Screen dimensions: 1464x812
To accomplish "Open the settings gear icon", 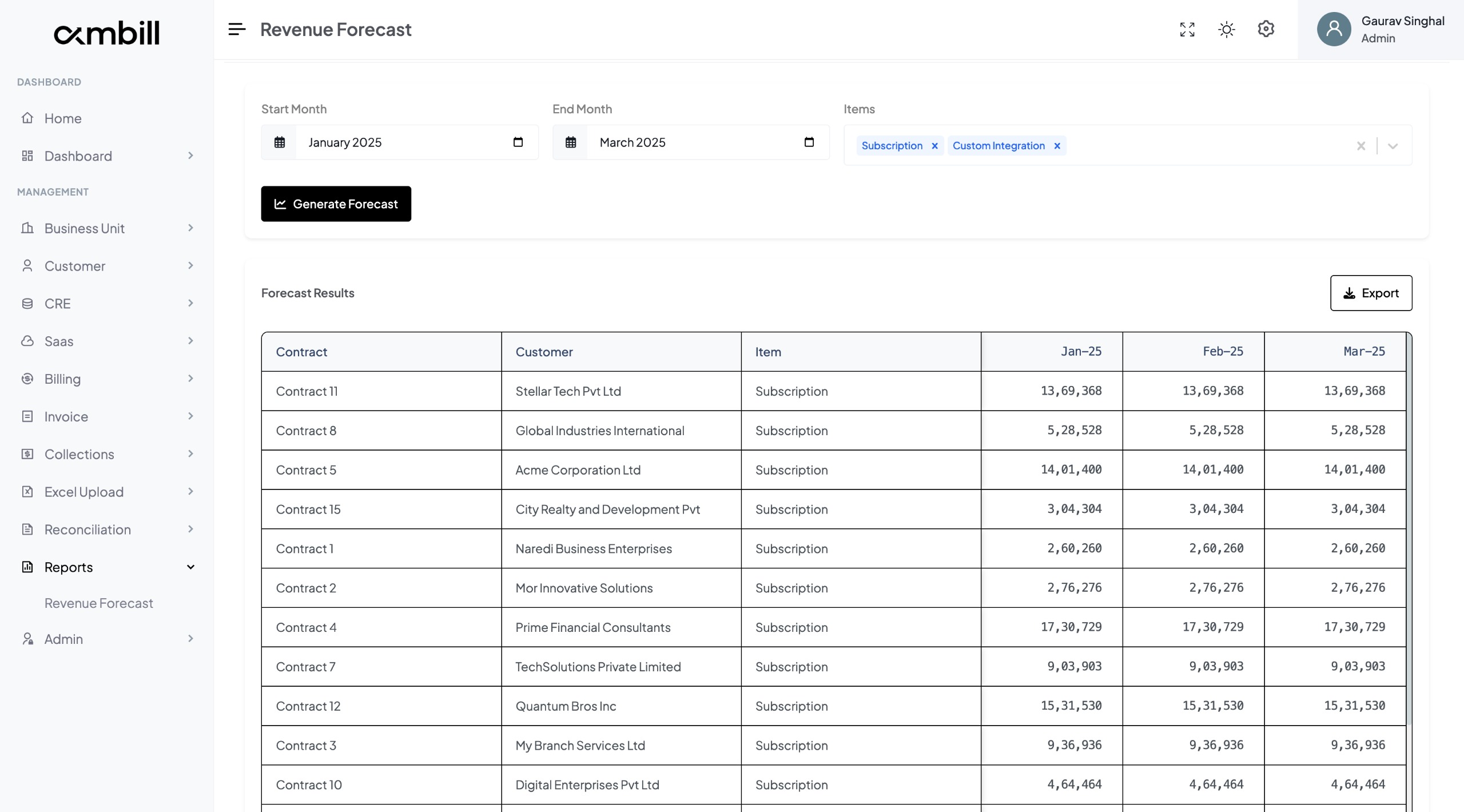I will pos(1266,29).
